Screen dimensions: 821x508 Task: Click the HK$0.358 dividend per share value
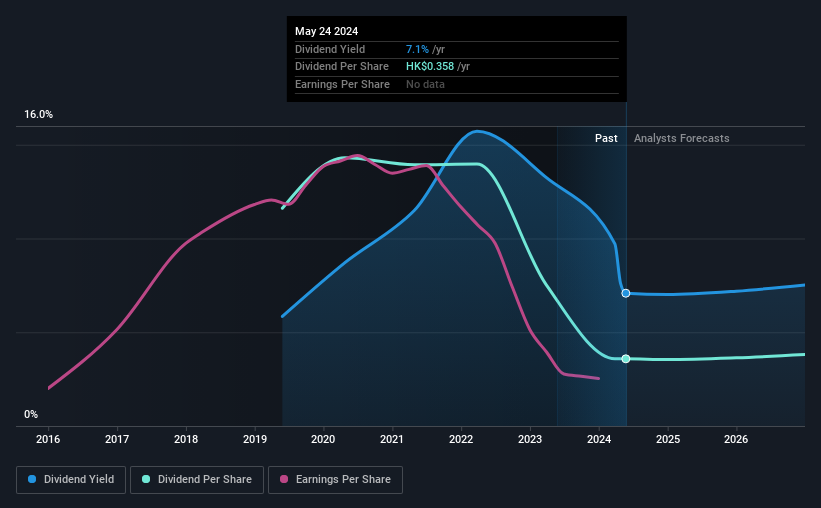[430, 67]
